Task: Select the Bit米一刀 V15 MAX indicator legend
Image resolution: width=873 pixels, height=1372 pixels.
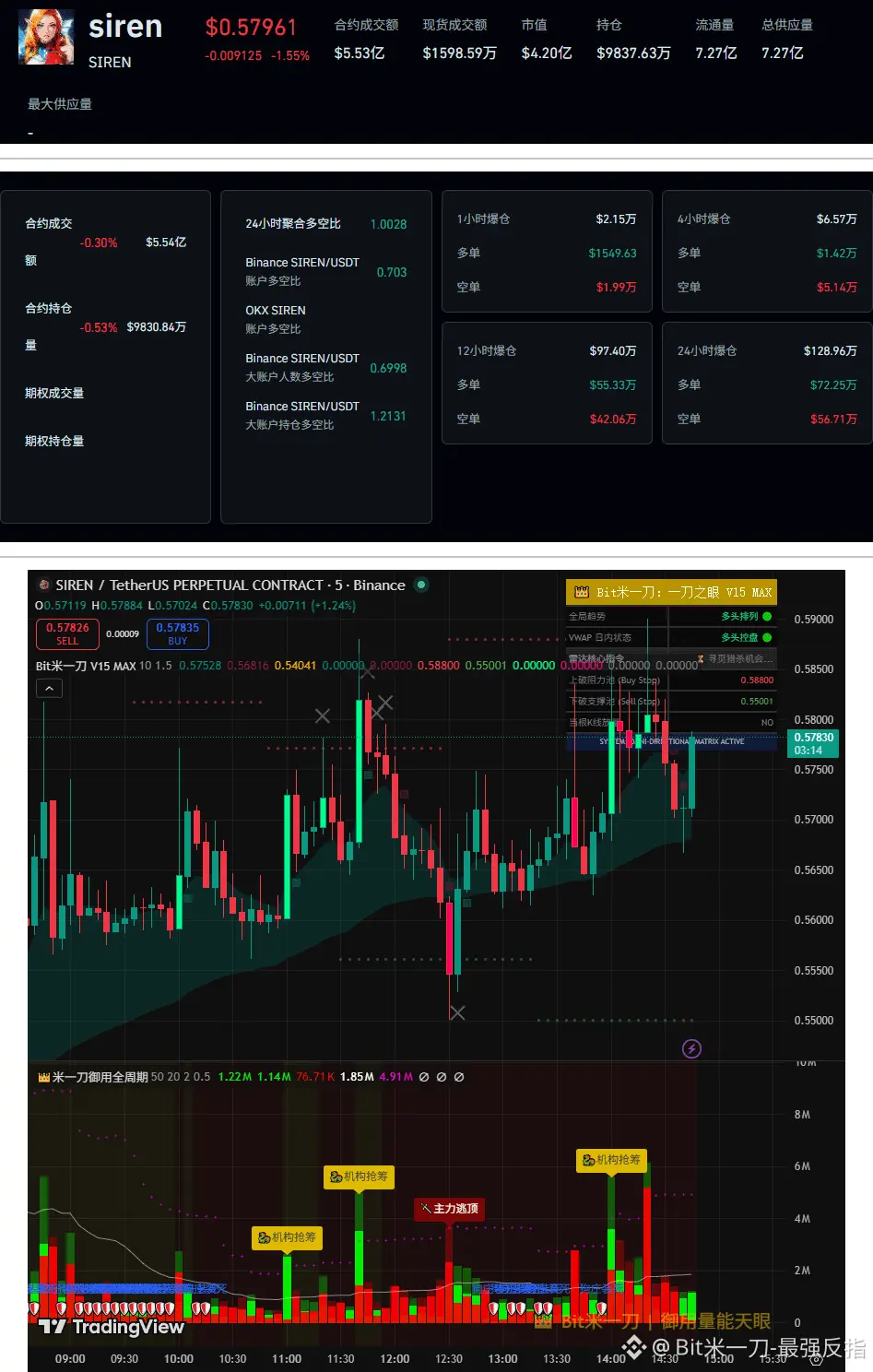Action: tap(86, 665)
